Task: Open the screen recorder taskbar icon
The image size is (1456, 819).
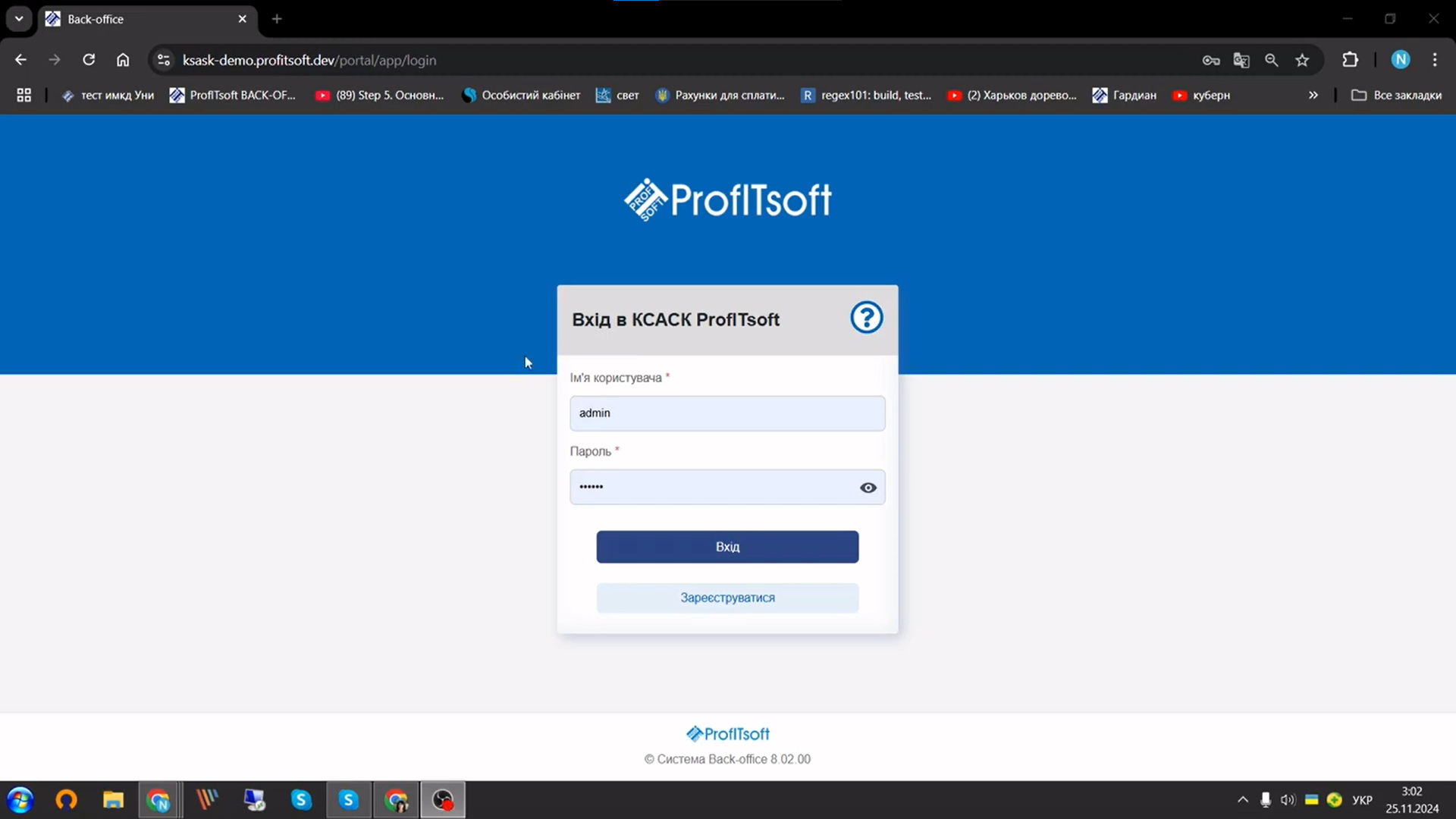Action: pyautogui.click(x=443, y=800)
